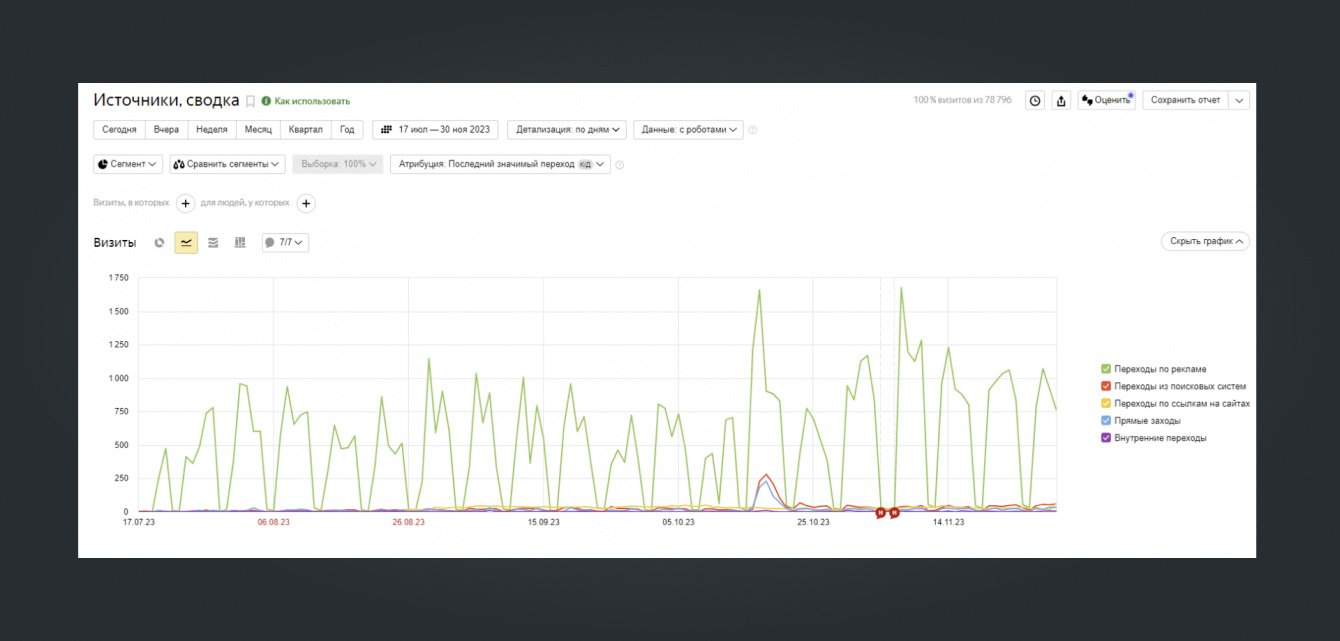Open the 17 июл — 30 ноя 2023 date picker
The width and height of the screenshot is (1340, 641).
click(x=436, y=129)
